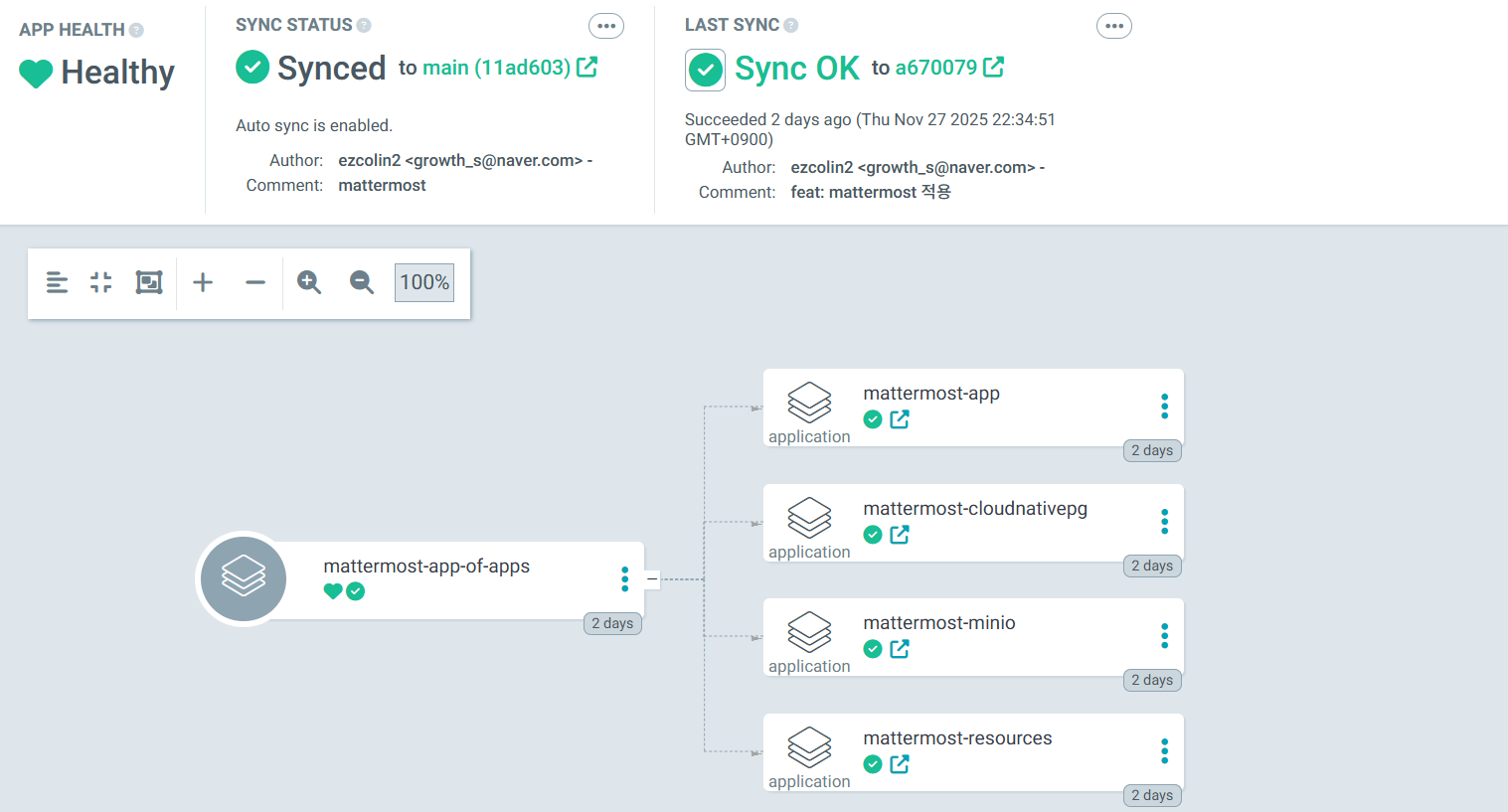Collapse children of mattermost-app-of-apps node
The width and height of the screenshot is (1508, 812).
click(x=652, y=578)
